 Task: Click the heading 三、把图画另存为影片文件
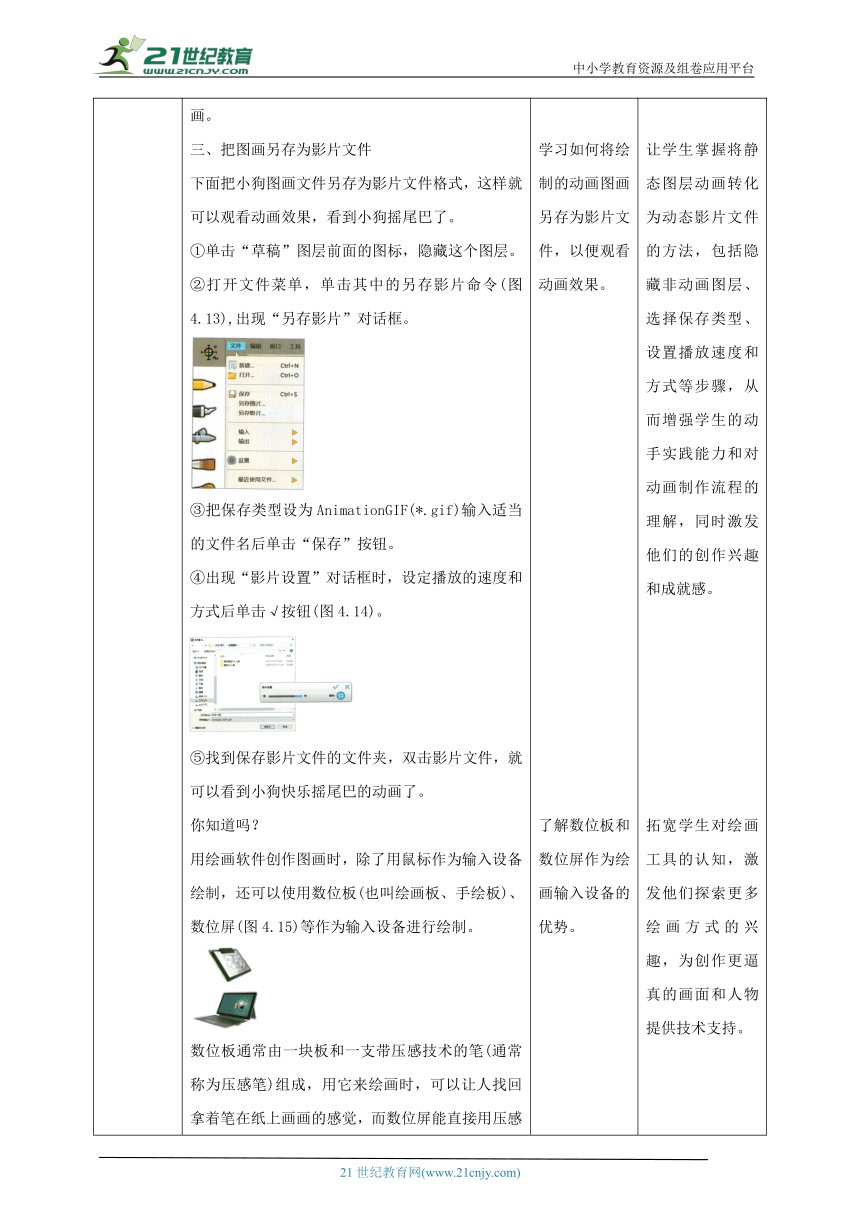pos(281,150)
